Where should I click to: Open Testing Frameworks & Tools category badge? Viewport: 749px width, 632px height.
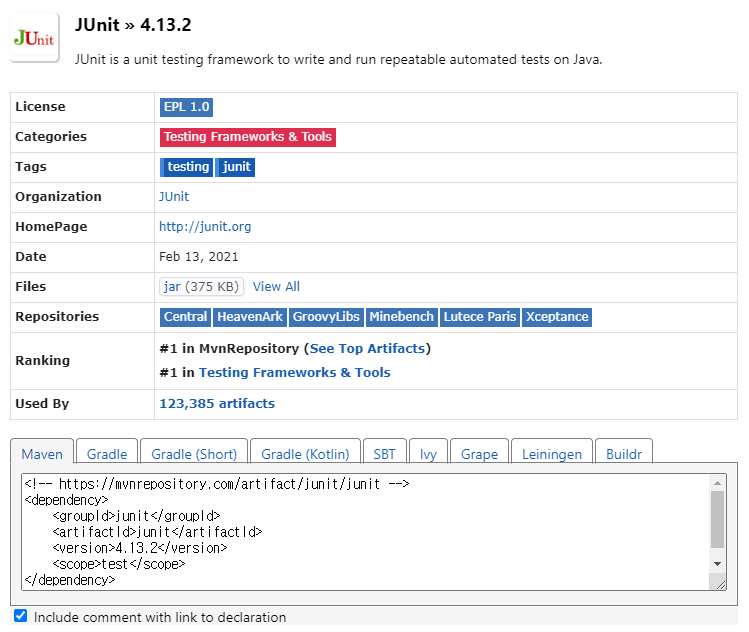(x=247, y=137)
